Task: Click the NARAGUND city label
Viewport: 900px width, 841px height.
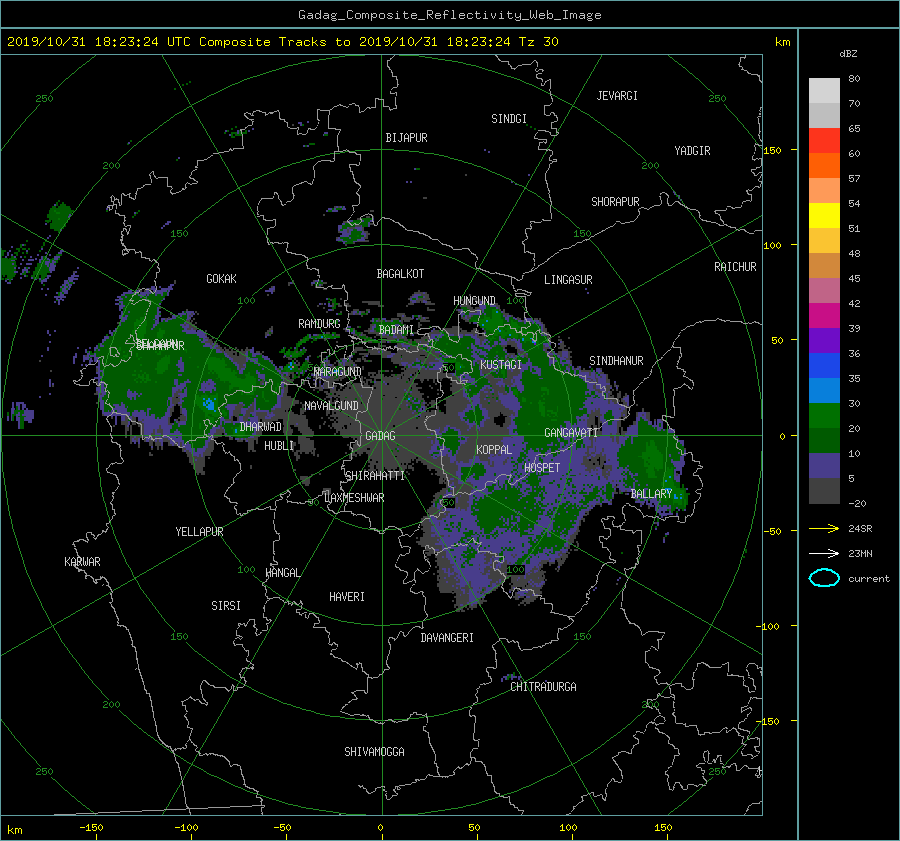Action: coord(338,372)
